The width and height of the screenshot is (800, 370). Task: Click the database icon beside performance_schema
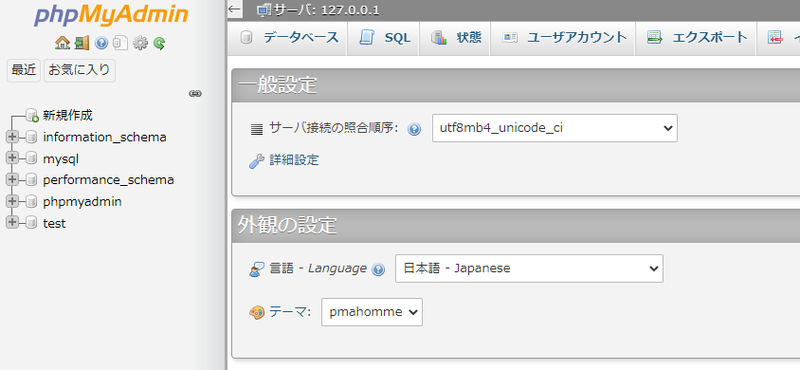click(31, 180)
